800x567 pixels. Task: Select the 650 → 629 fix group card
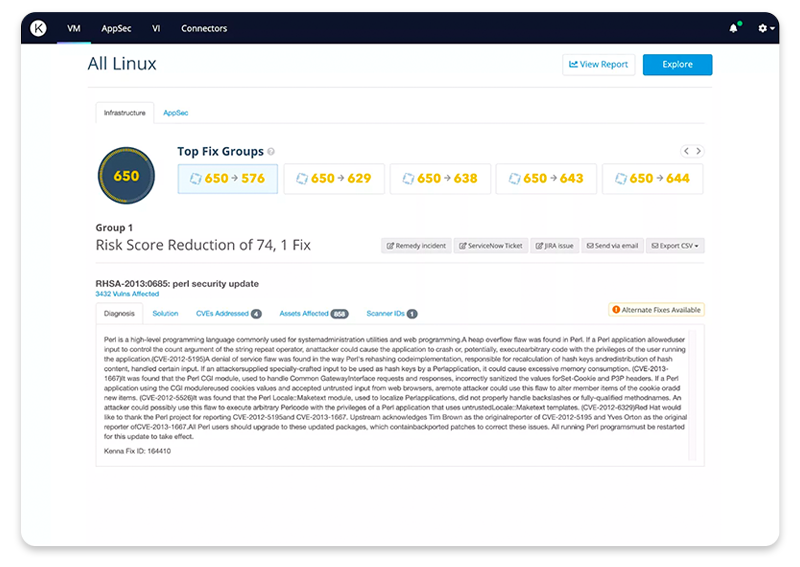334,179
